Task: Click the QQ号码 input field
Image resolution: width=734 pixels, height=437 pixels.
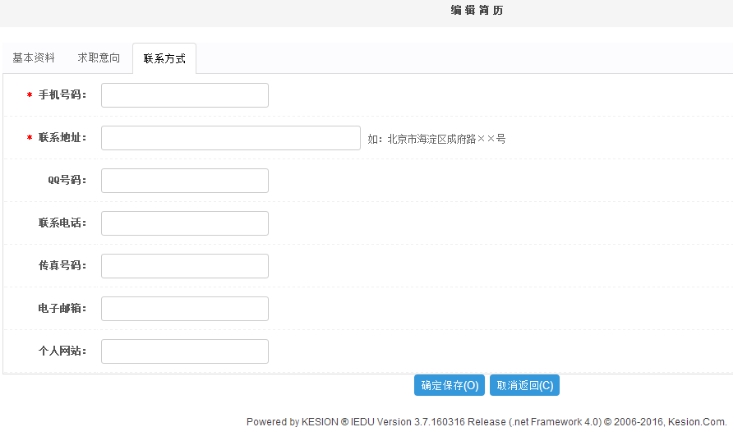Action: (185, 180)
